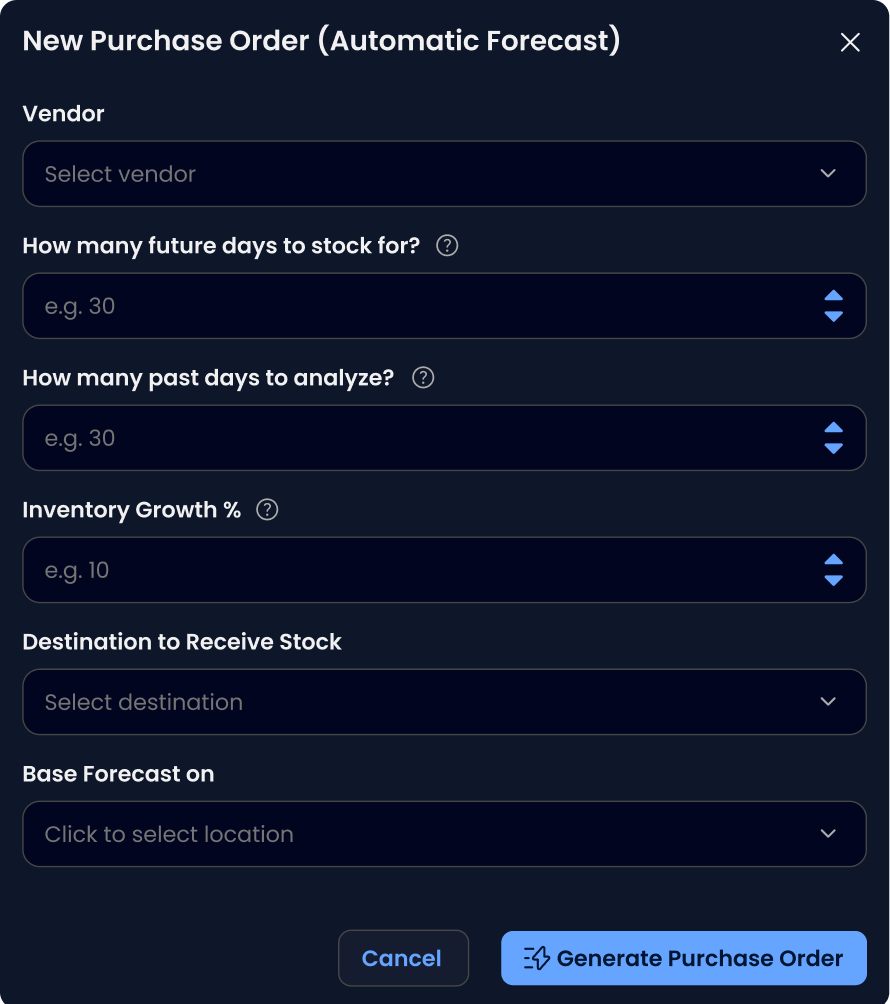Expand the Select destination dropdown

click(420, 702)
